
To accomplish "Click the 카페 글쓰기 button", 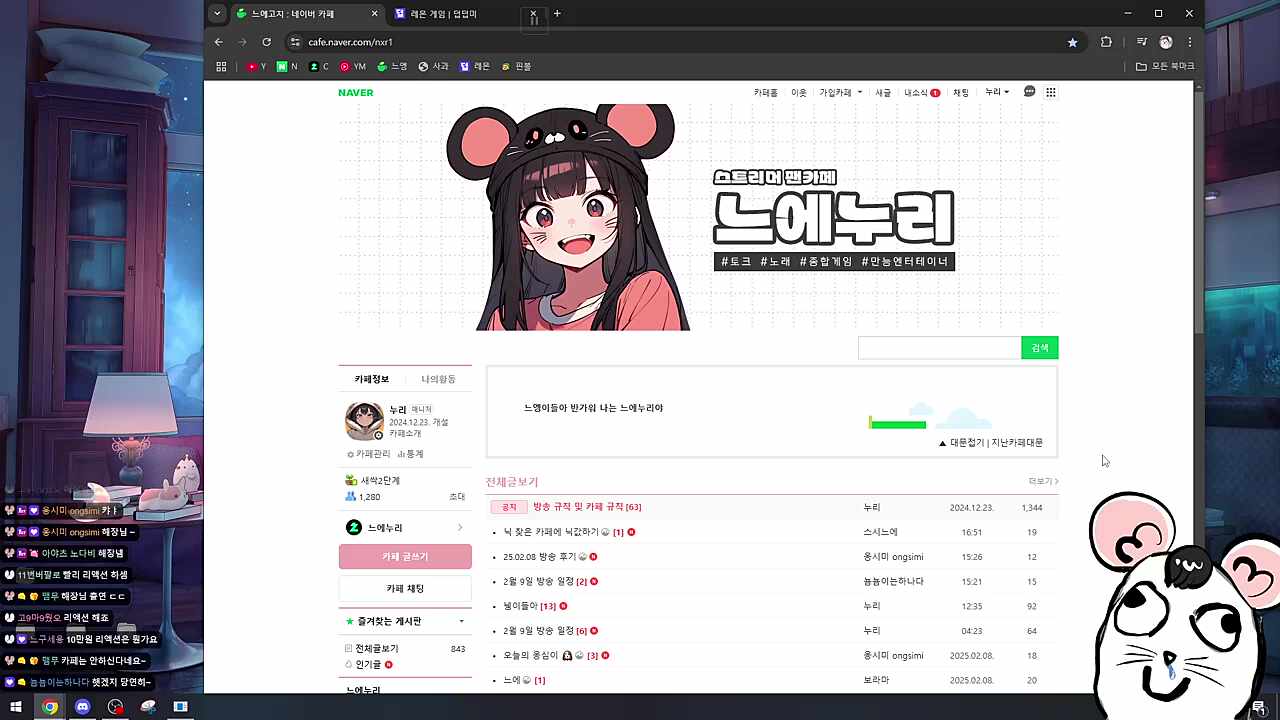I will click(x=405, y=557).
